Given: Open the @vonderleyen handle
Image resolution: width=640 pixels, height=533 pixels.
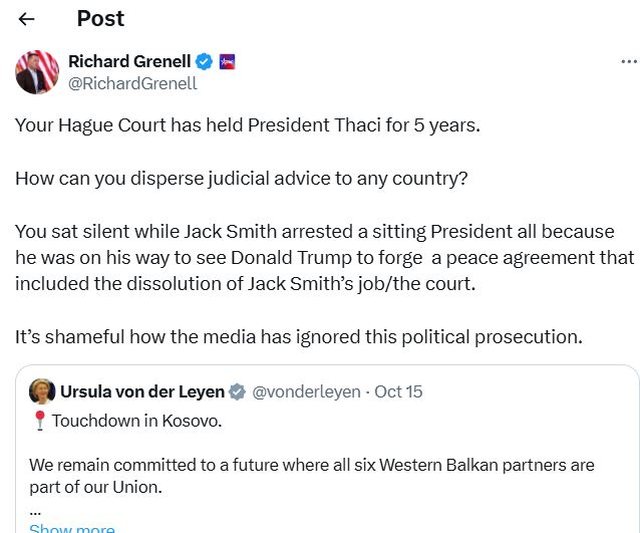Looking at the screenshot, I should (306, 391).
